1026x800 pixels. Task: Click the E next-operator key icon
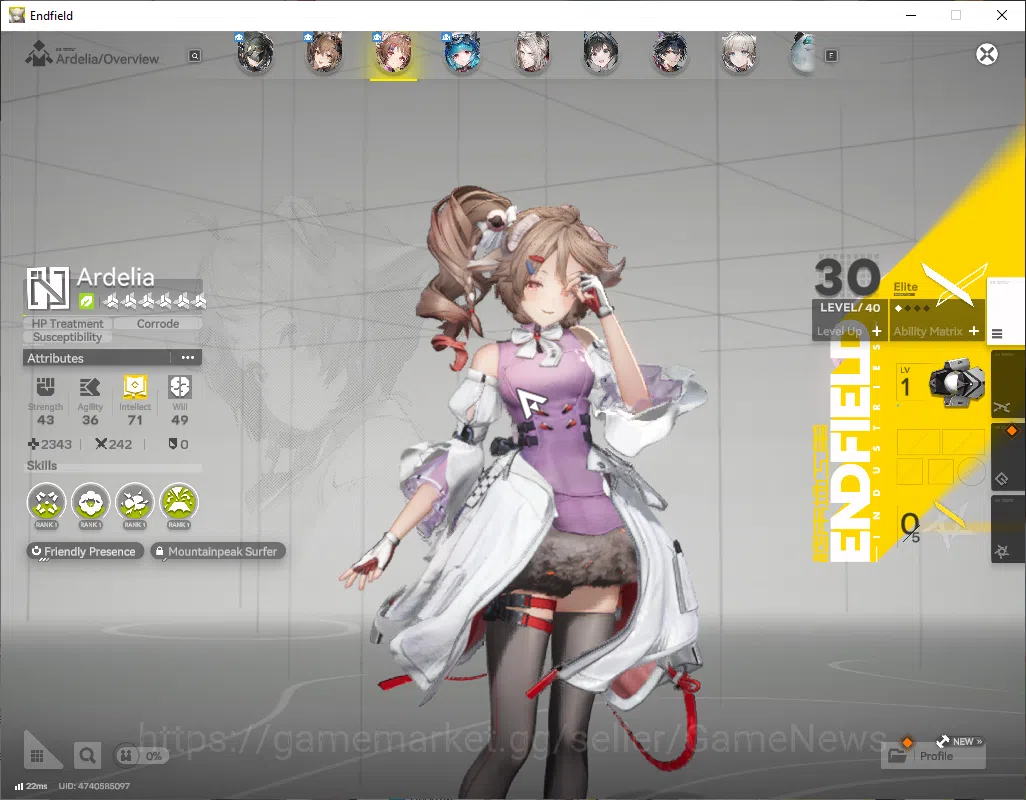coord(831,56)
